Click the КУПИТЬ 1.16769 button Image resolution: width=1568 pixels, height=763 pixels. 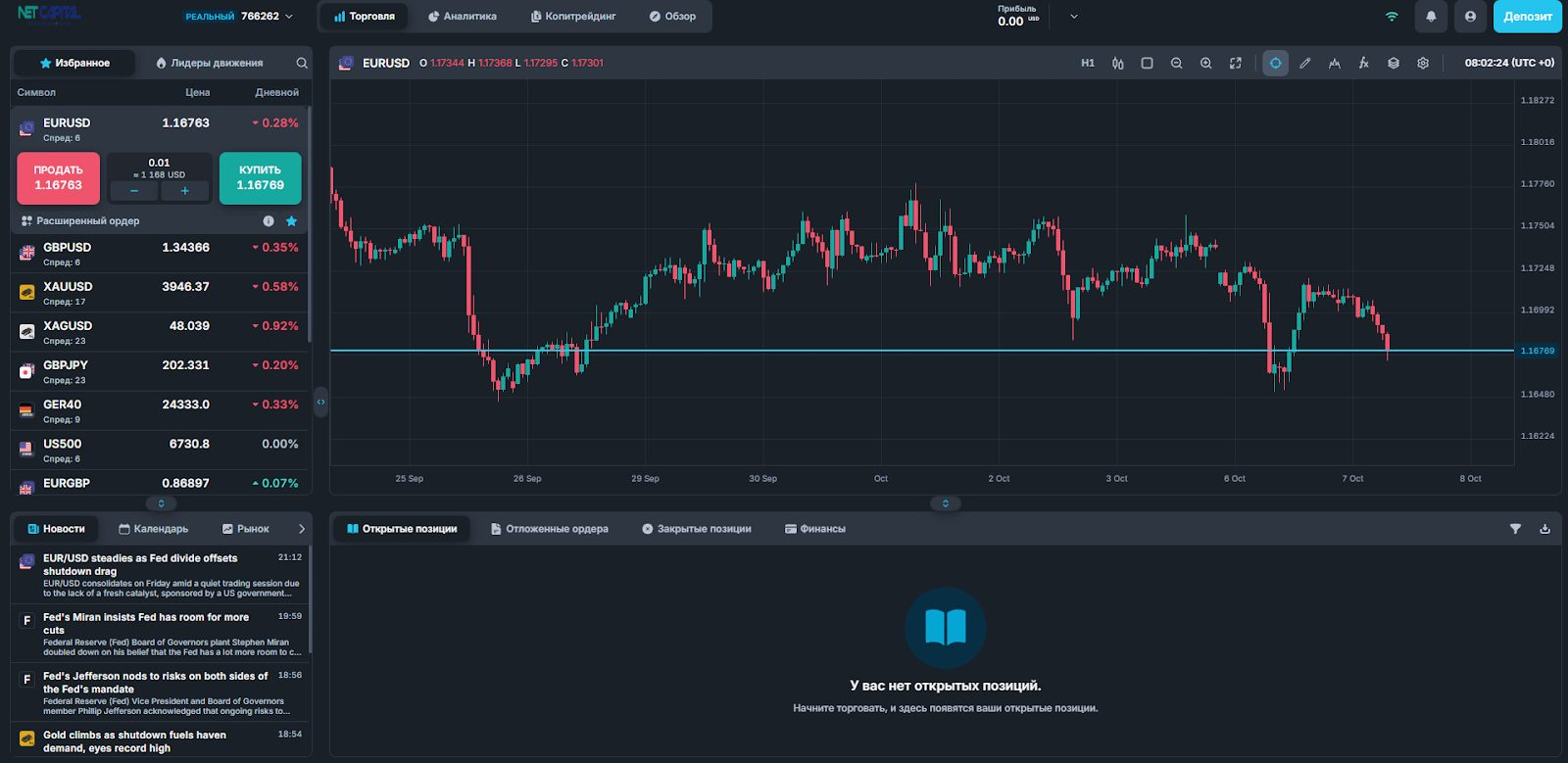[x=260, y=177]
